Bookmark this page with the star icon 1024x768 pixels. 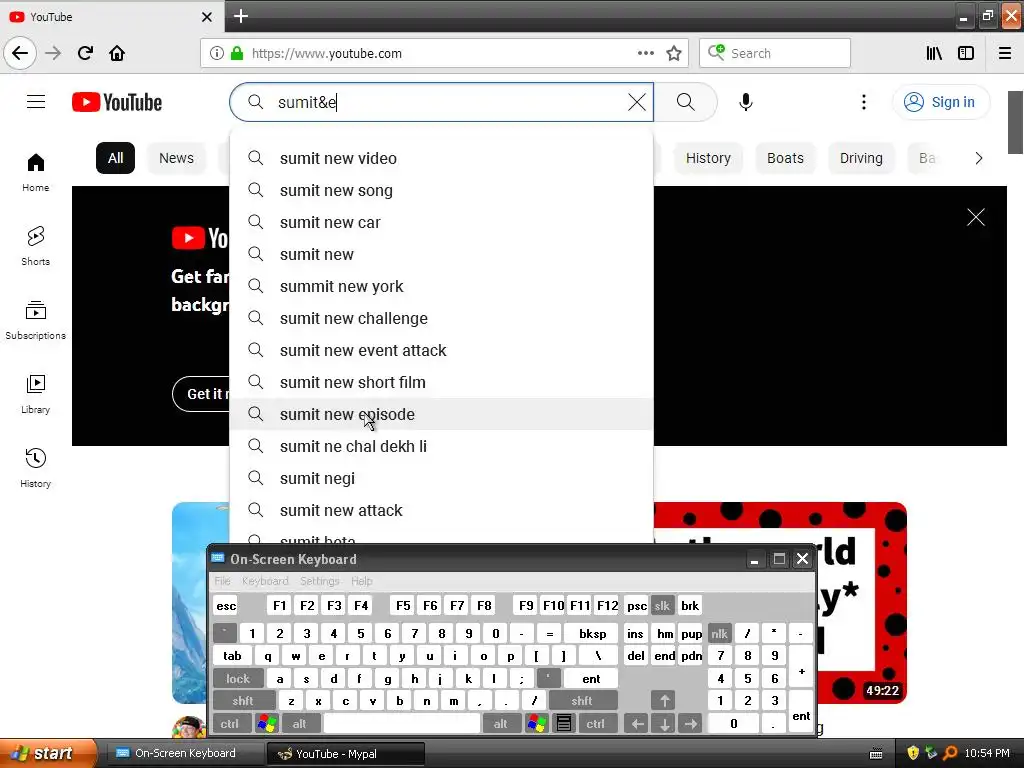coord(674,53)
